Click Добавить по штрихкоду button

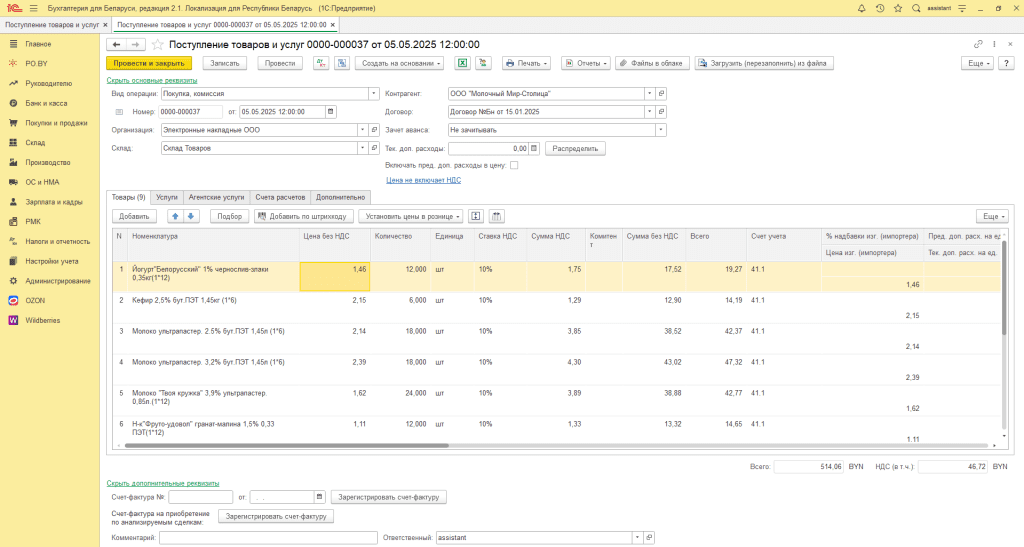click(x=304, y=216)
